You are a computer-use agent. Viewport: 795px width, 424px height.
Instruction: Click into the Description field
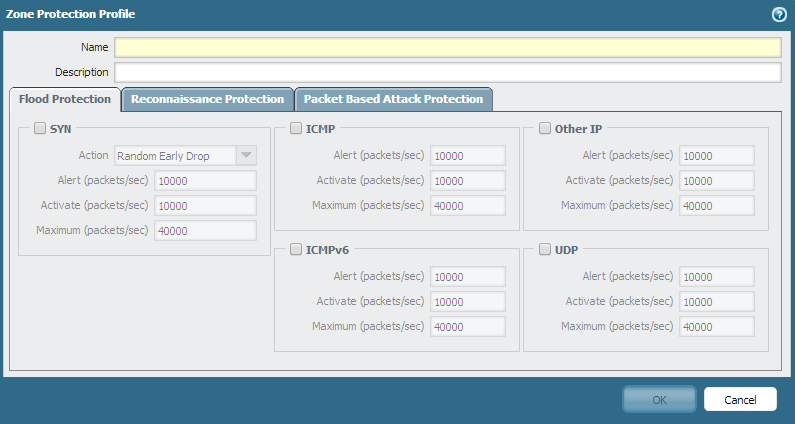[447, 72]
